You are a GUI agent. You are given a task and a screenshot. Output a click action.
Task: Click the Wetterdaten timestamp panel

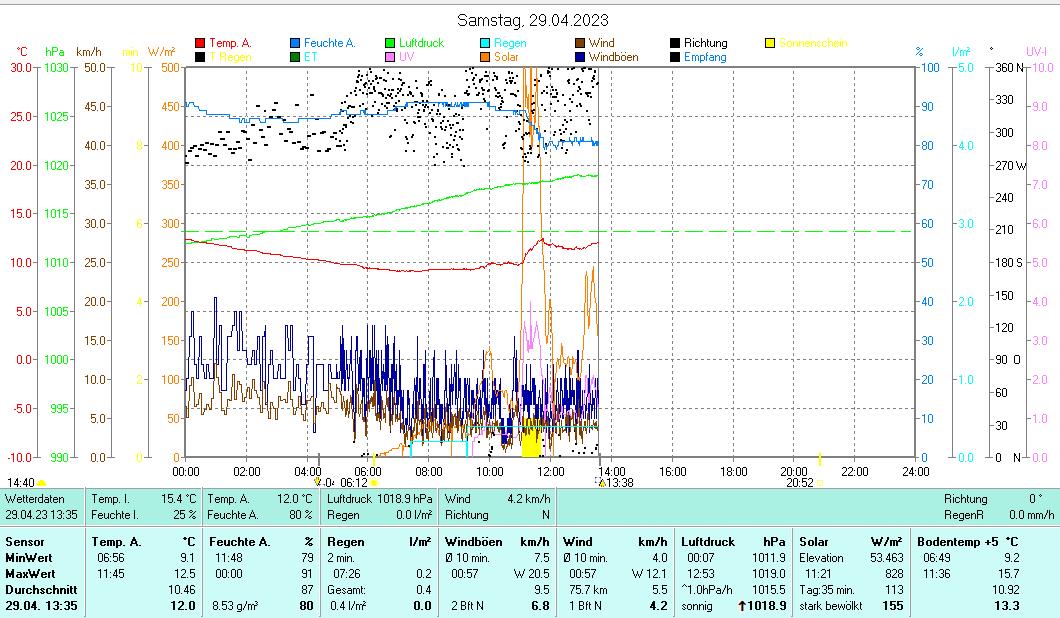pos(42,506)
